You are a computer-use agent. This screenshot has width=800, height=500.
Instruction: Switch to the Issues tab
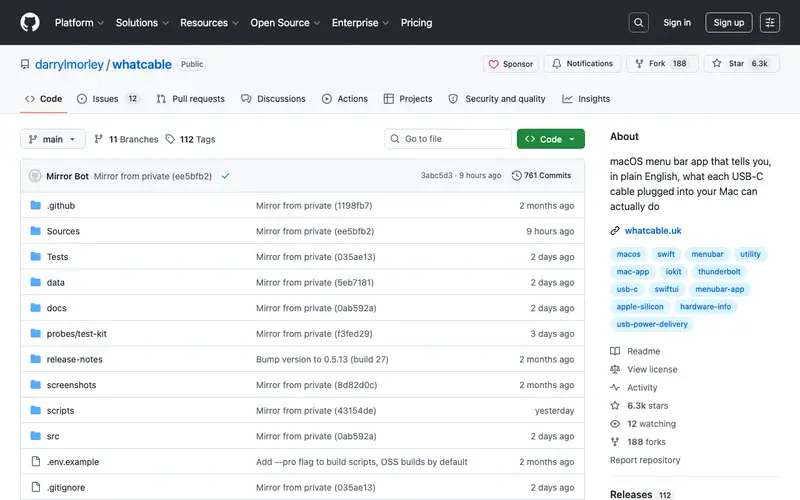click(x=108, y=99)
